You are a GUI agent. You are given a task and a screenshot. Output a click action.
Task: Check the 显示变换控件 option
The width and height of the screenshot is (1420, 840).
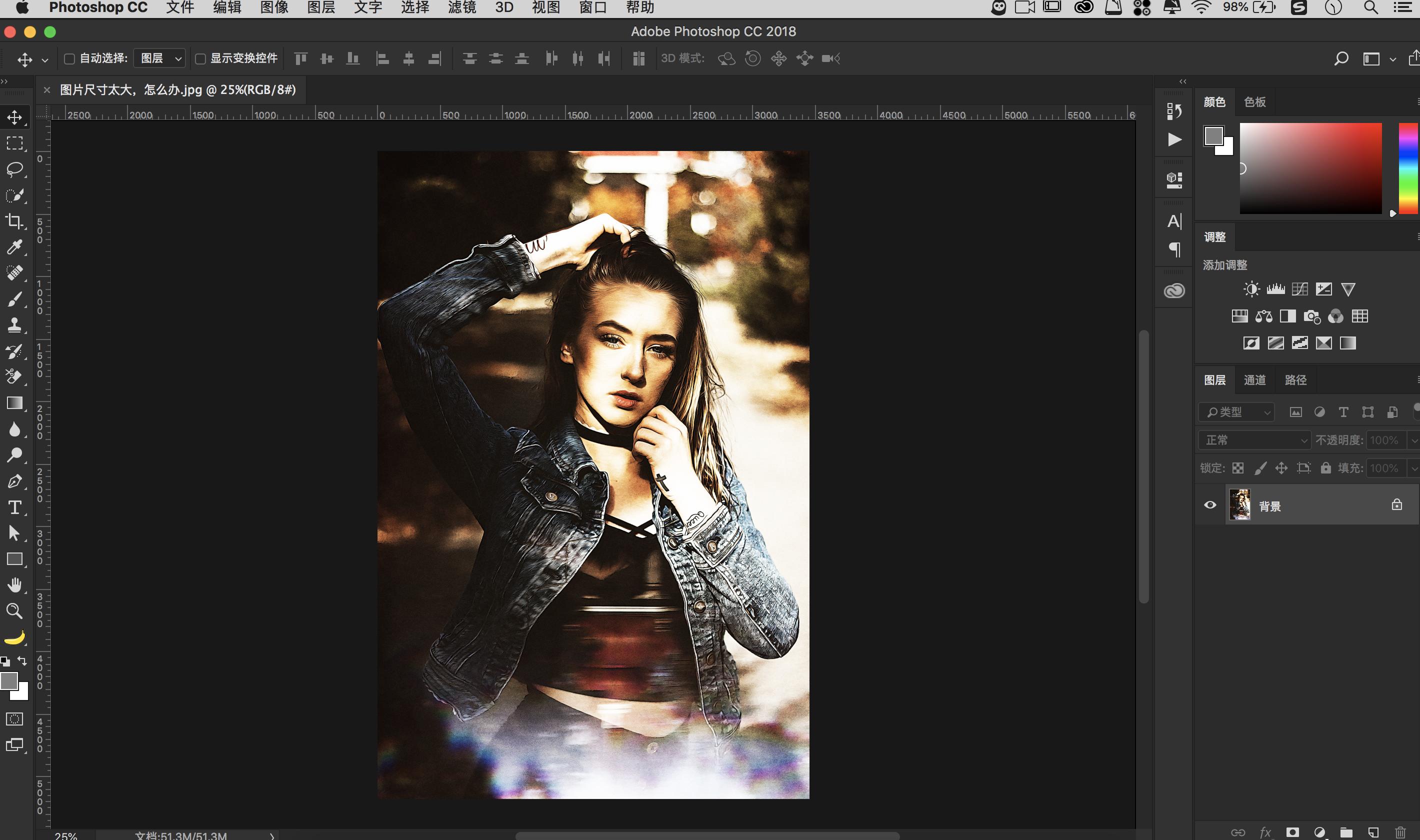tap(200, 59)
